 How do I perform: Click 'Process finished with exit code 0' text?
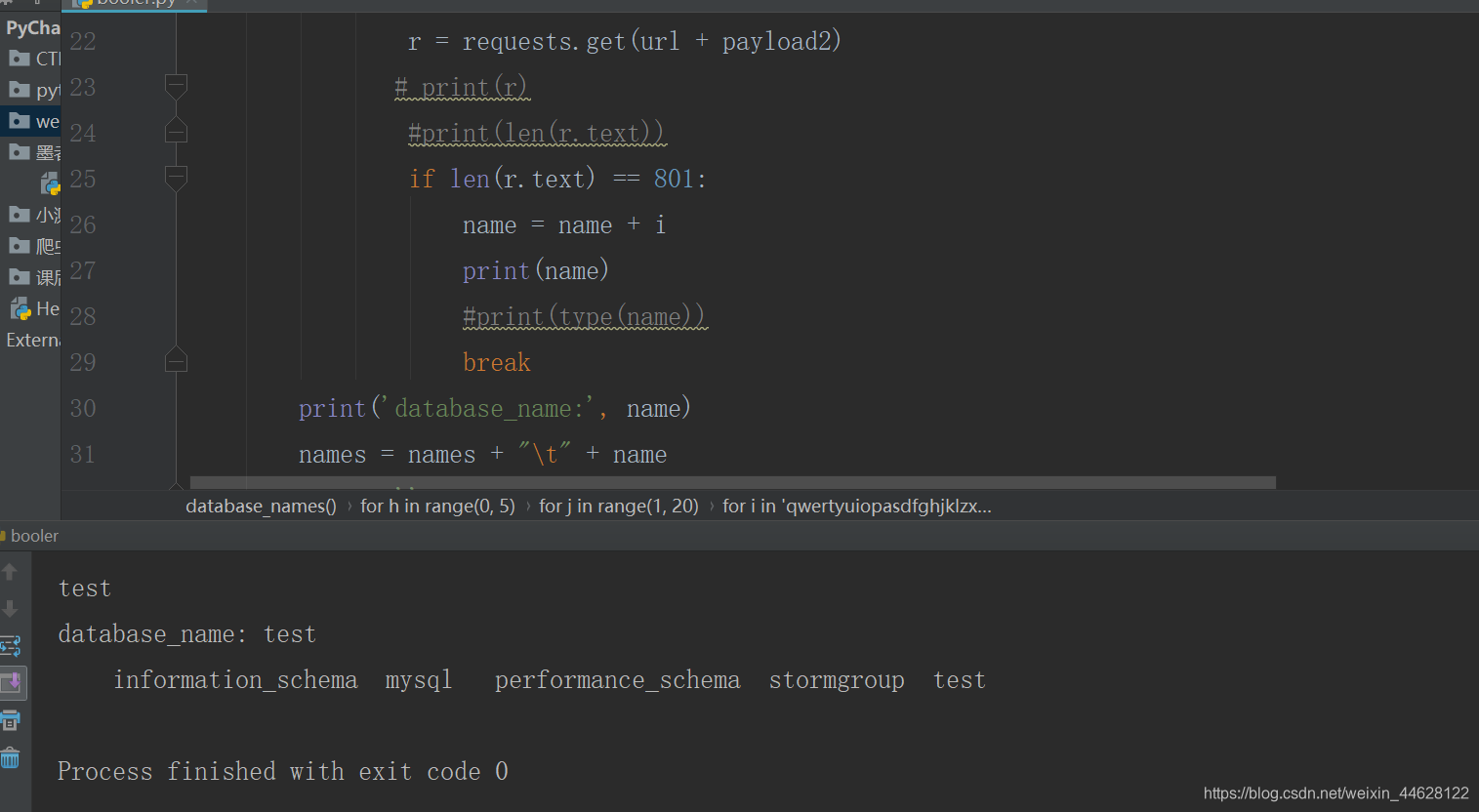click(282, 771)
